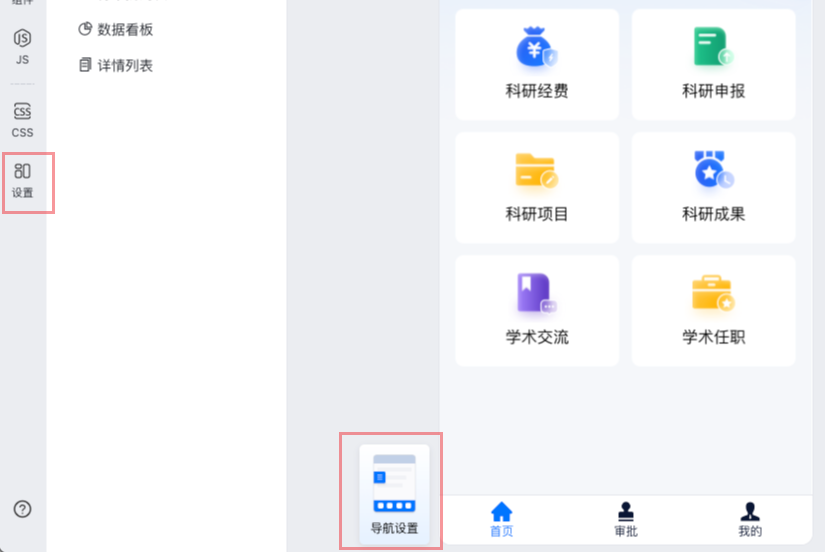Switch to the 首页 bottom tab

pyautogui.click(x=501, y=519)
